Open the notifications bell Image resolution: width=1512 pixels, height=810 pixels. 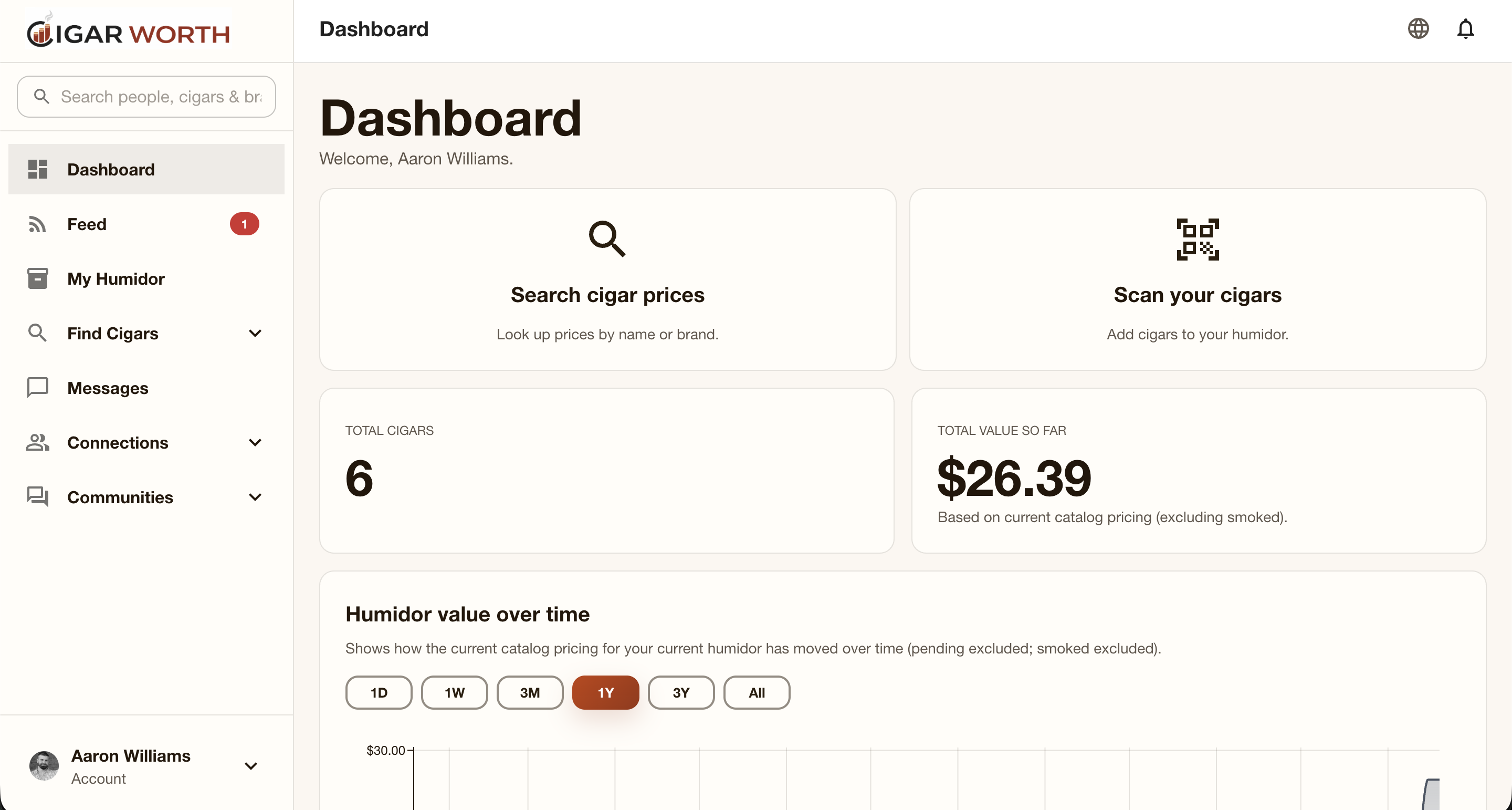[x=1466, y=29]
